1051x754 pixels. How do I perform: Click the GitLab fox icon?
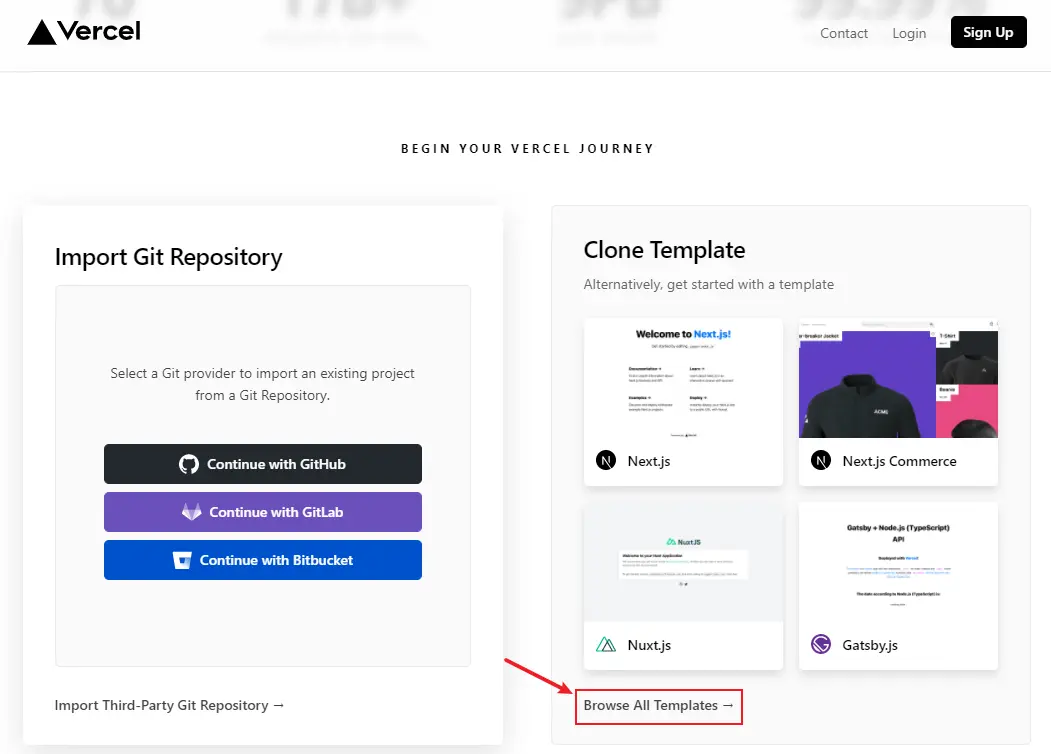[192, 512]
